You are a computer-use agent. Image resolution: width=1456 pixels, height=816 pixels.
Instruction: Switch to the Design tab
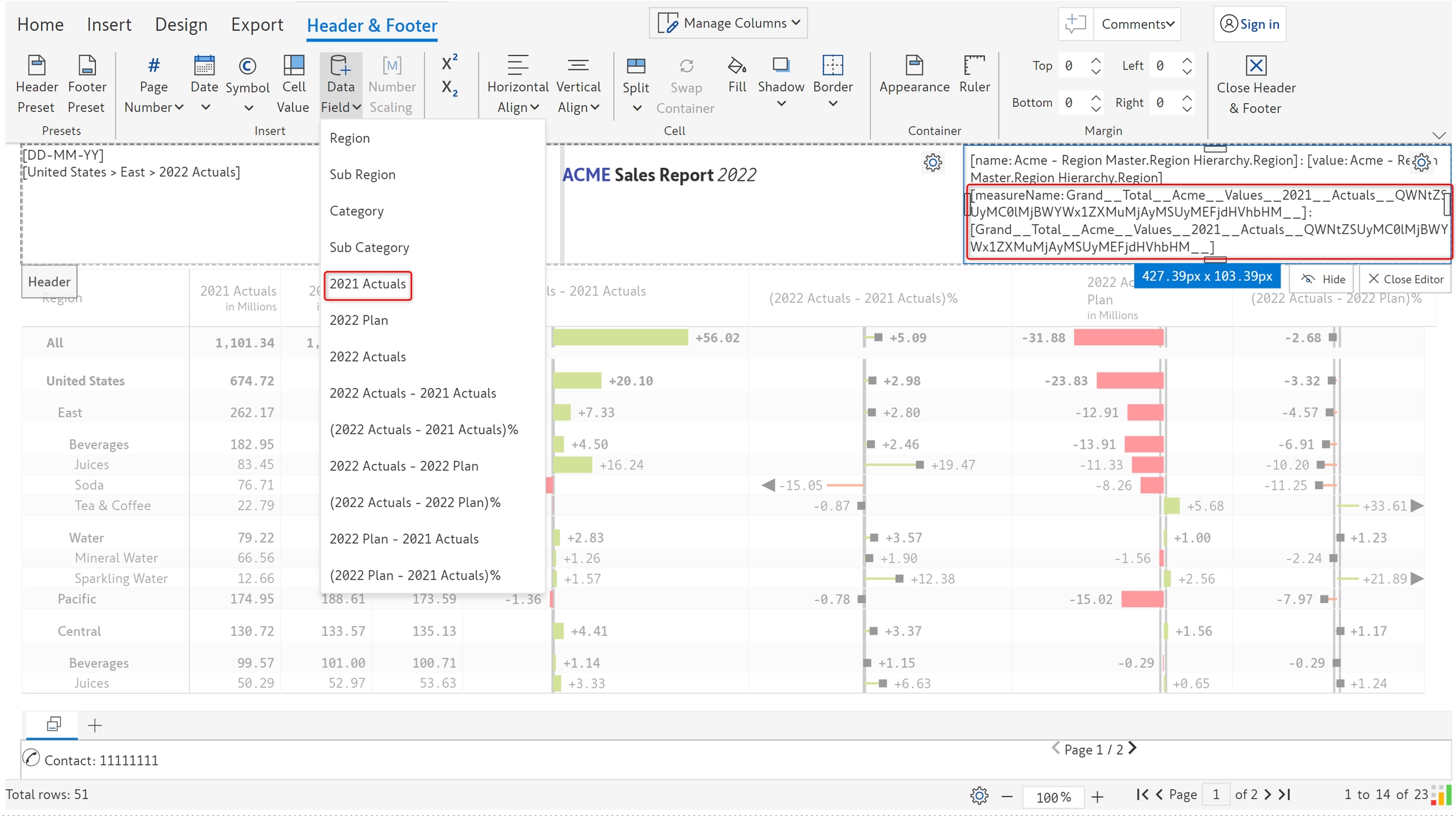click(181, 25)
